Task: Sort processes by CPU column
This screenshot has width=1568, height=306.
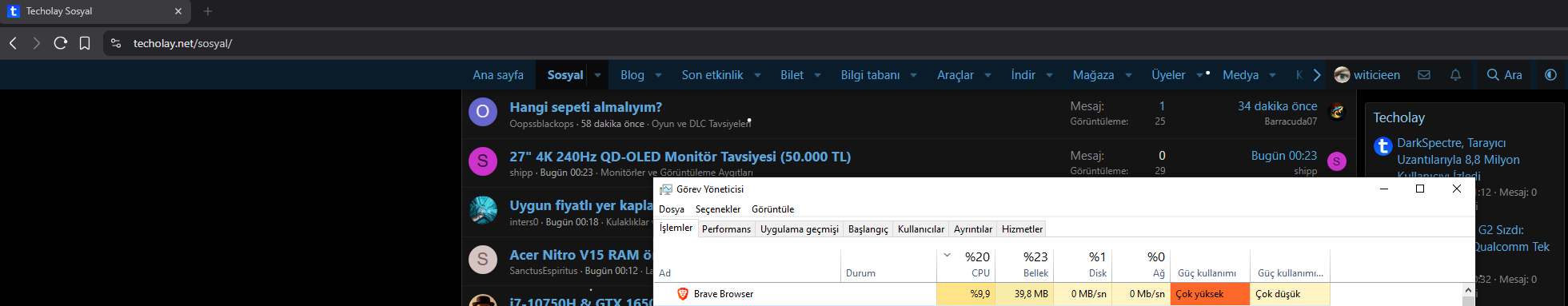Action: click(966, 265)
